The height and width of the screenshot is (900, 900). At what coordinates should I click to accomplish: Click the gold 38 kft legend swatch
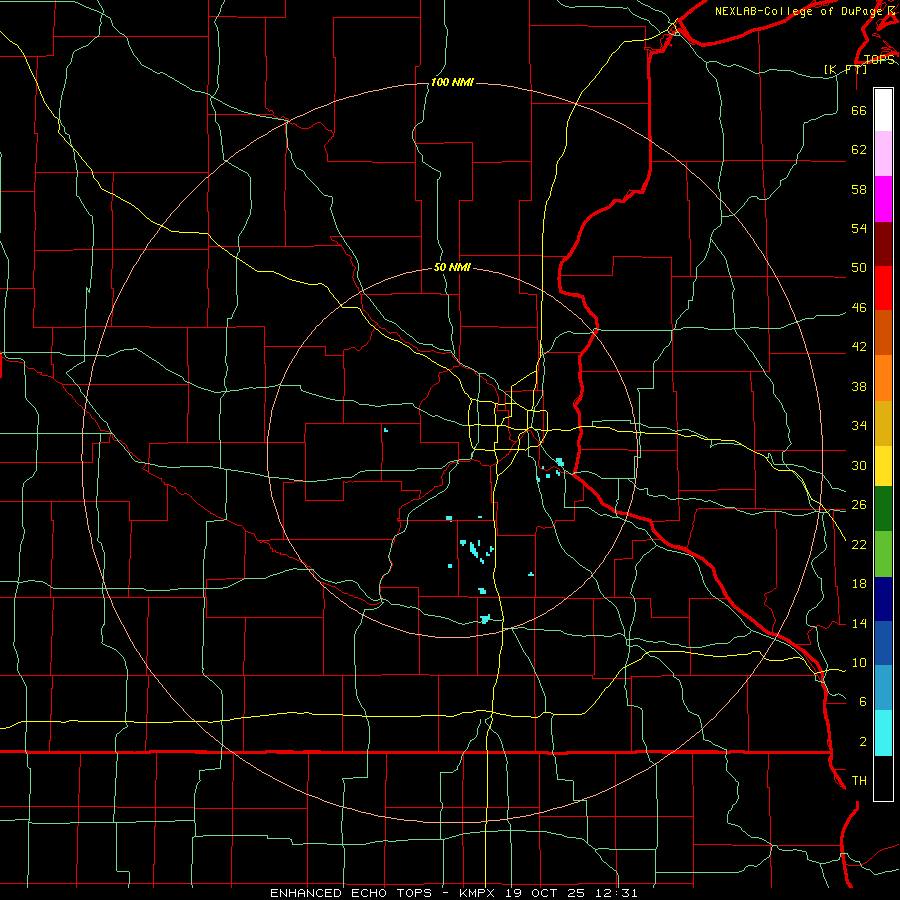883,423
